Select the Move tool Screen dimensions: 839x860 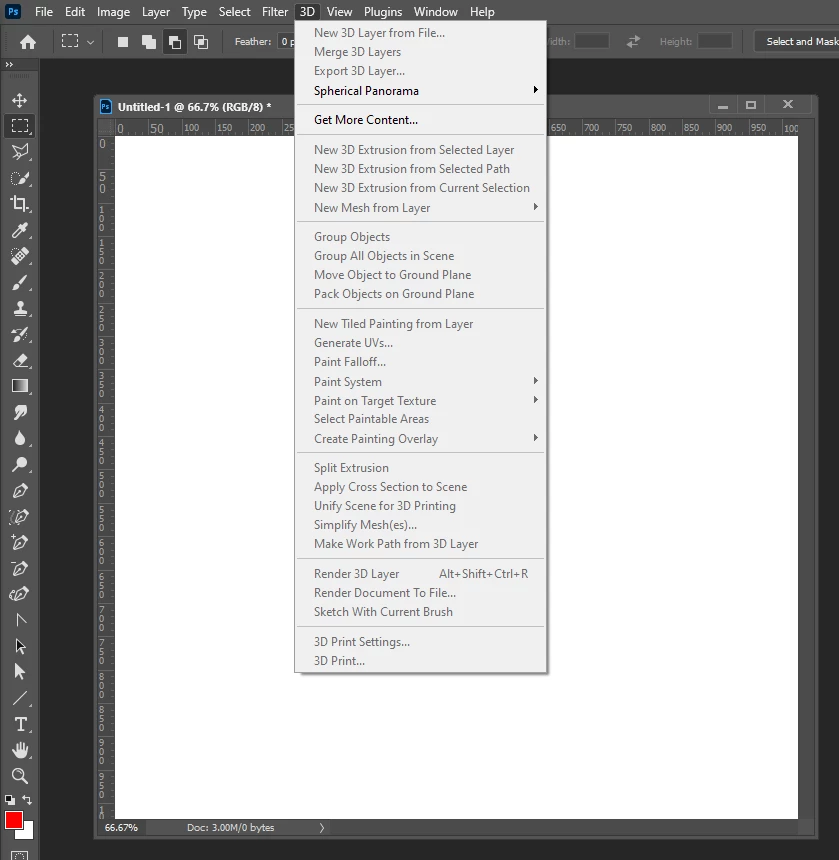tap(20, 100)
